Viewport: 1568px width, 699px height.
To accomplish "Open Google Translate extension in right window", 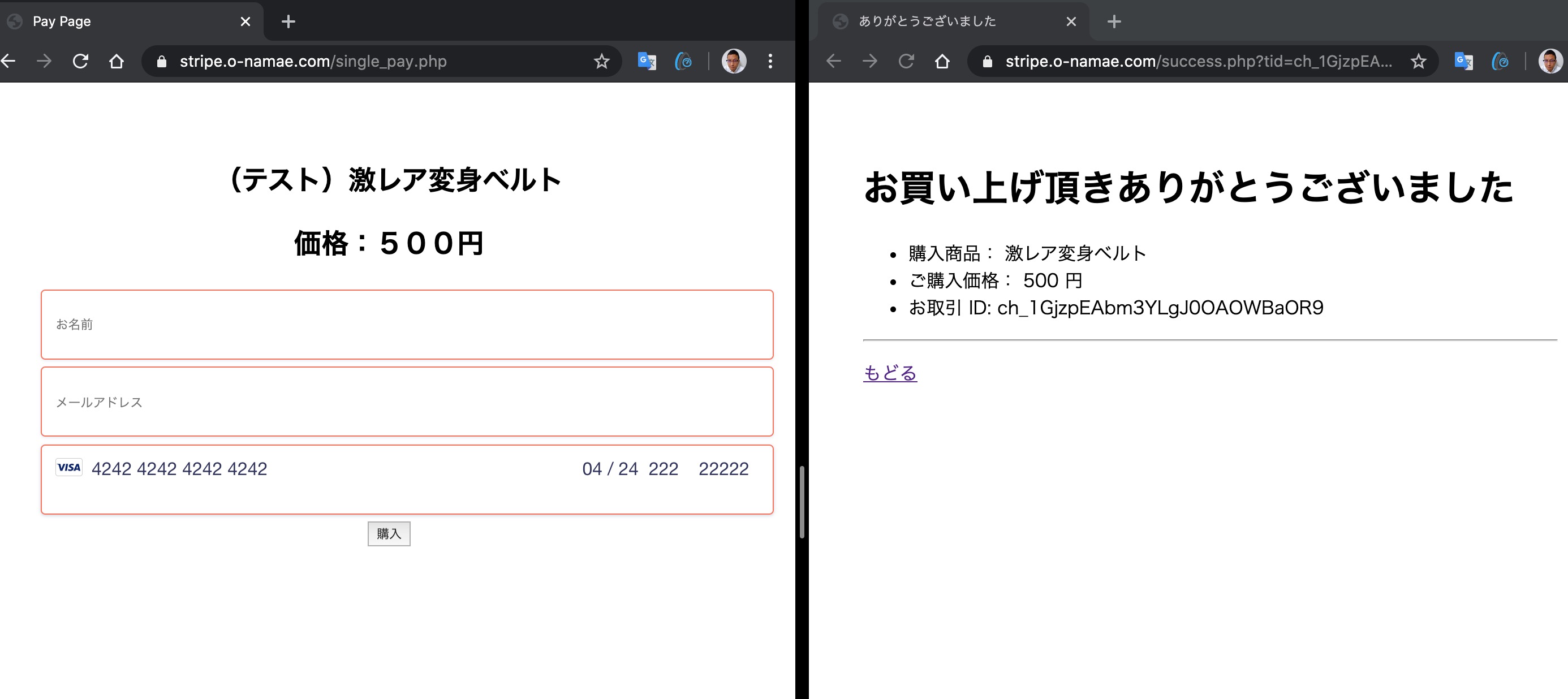I will pyautogui.click(x=1463, y=62).
